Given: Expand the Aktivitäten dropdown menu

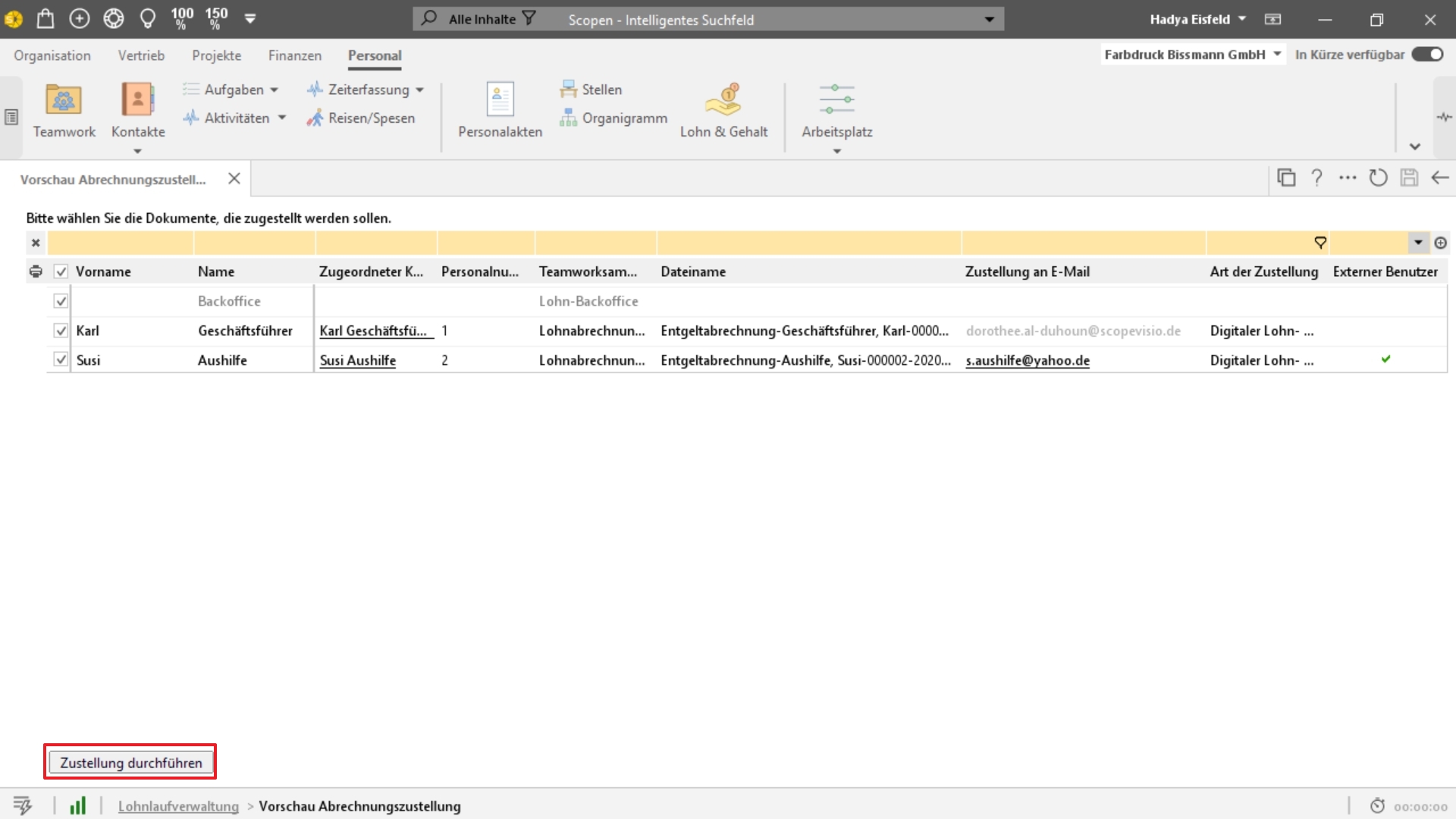Looking at the screenshot, I should (281, 118).
